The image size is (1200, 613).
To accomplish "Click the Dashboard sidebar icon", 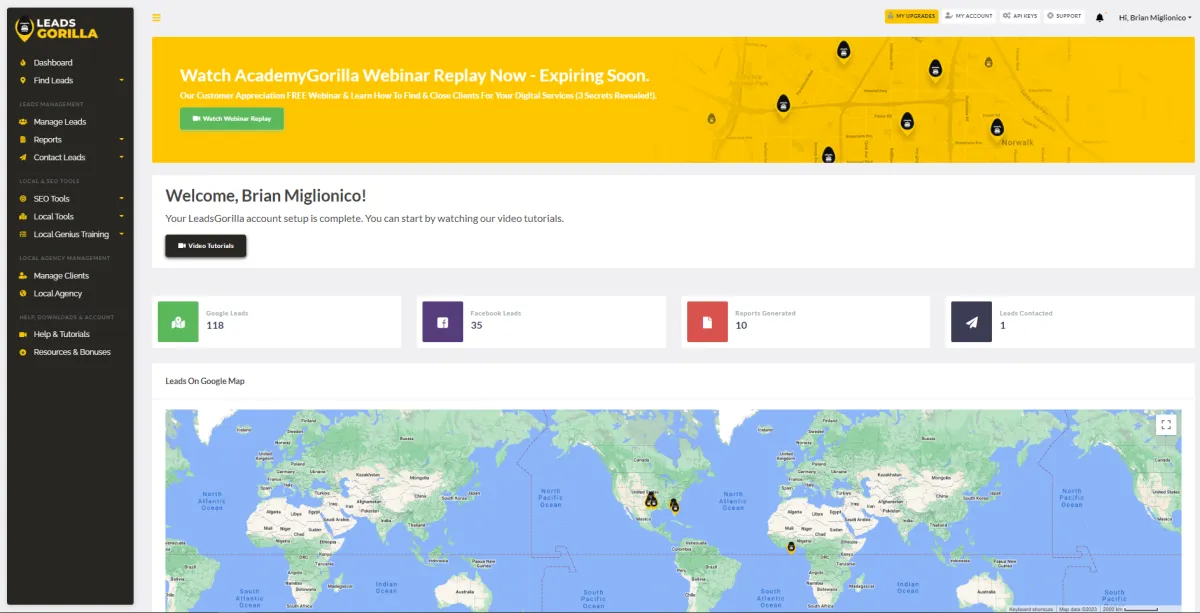I will (23, 63).
